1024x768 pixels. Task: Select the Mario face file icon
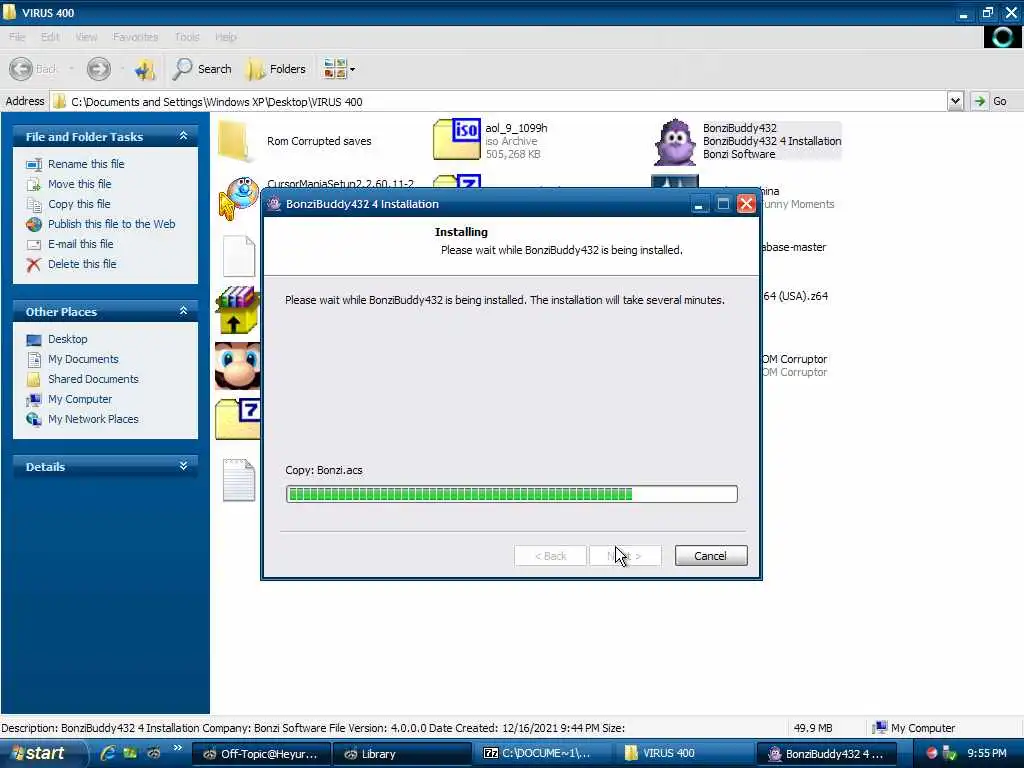[238, 366]
